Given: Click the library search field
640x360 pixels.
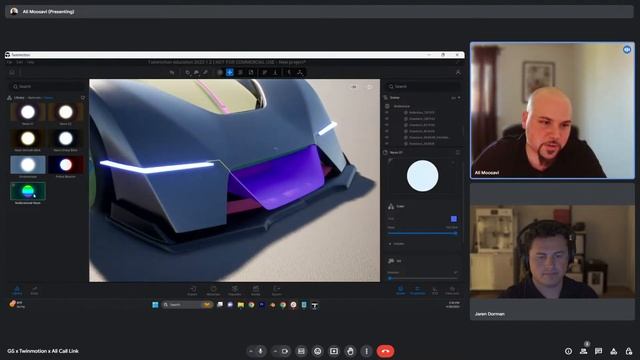Looking at the screenshot, I should [48, 87].
